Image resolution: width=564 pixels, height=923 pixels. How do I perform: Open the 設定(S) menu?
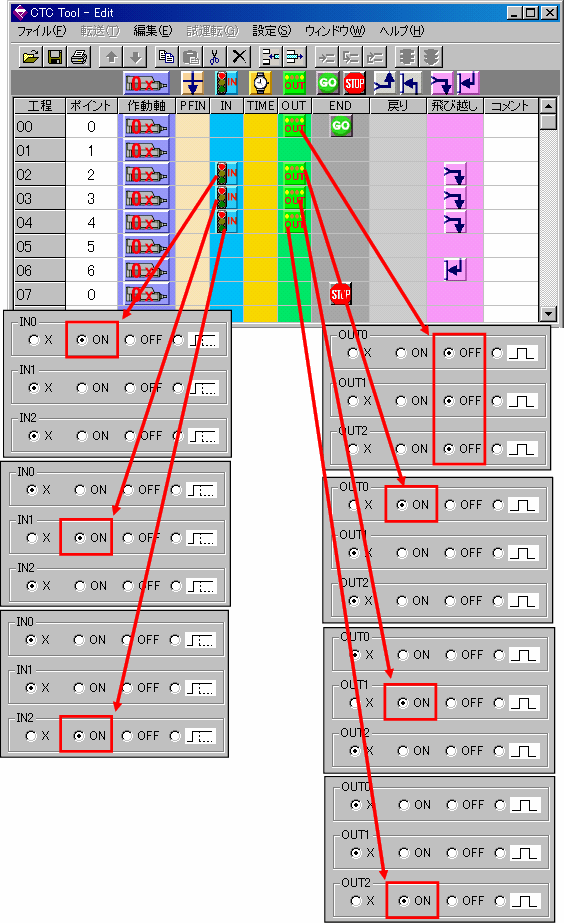click(272, 31)
